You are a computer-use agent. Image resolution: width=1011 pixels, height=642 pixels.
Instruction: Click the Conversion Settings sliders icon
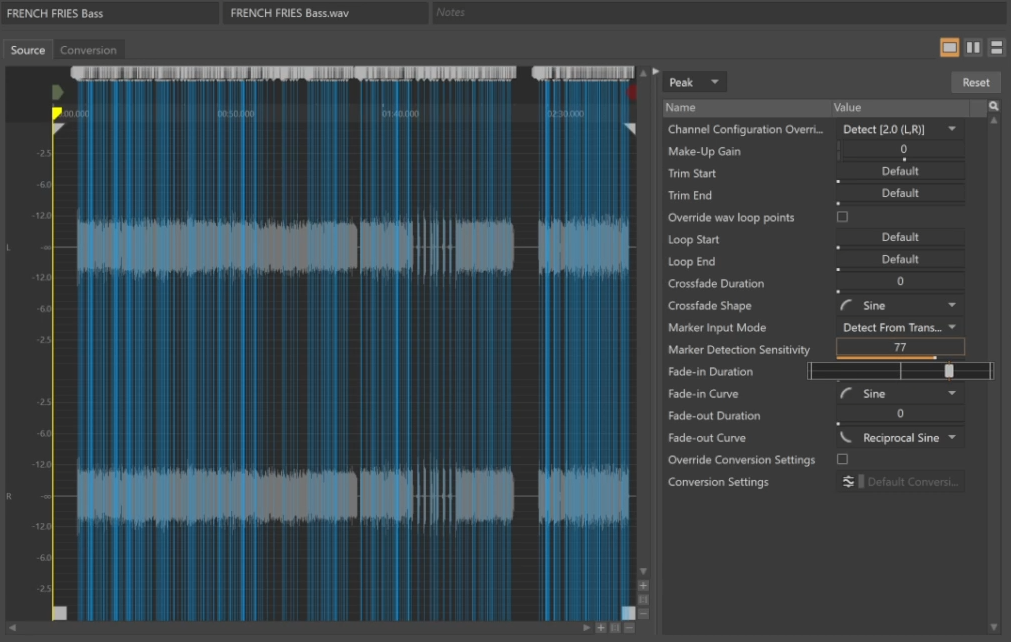click(x=848, y=482)
